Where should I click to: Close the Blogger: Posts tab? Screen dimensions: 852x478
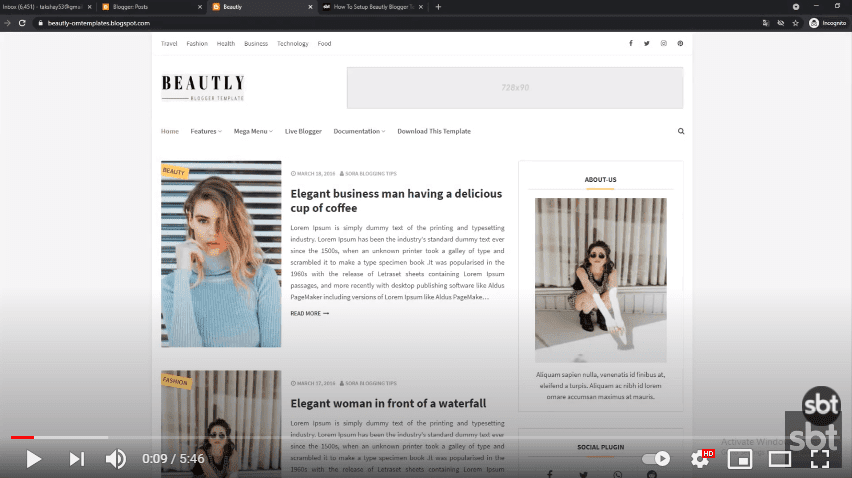pyautogui.click(x=200, y=7)
